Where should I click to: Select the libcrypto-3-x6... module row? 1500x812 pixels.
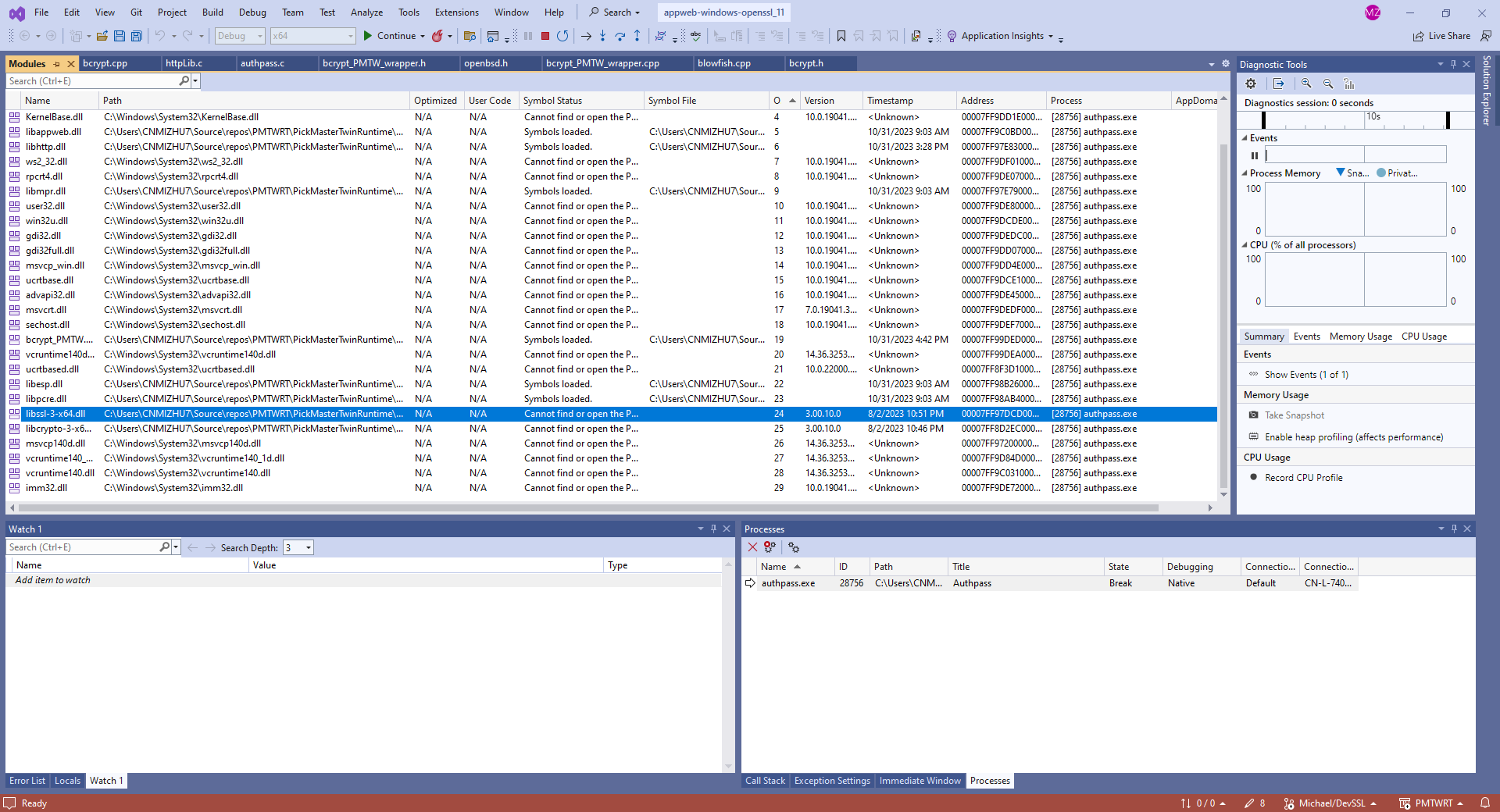pos(611,429)
